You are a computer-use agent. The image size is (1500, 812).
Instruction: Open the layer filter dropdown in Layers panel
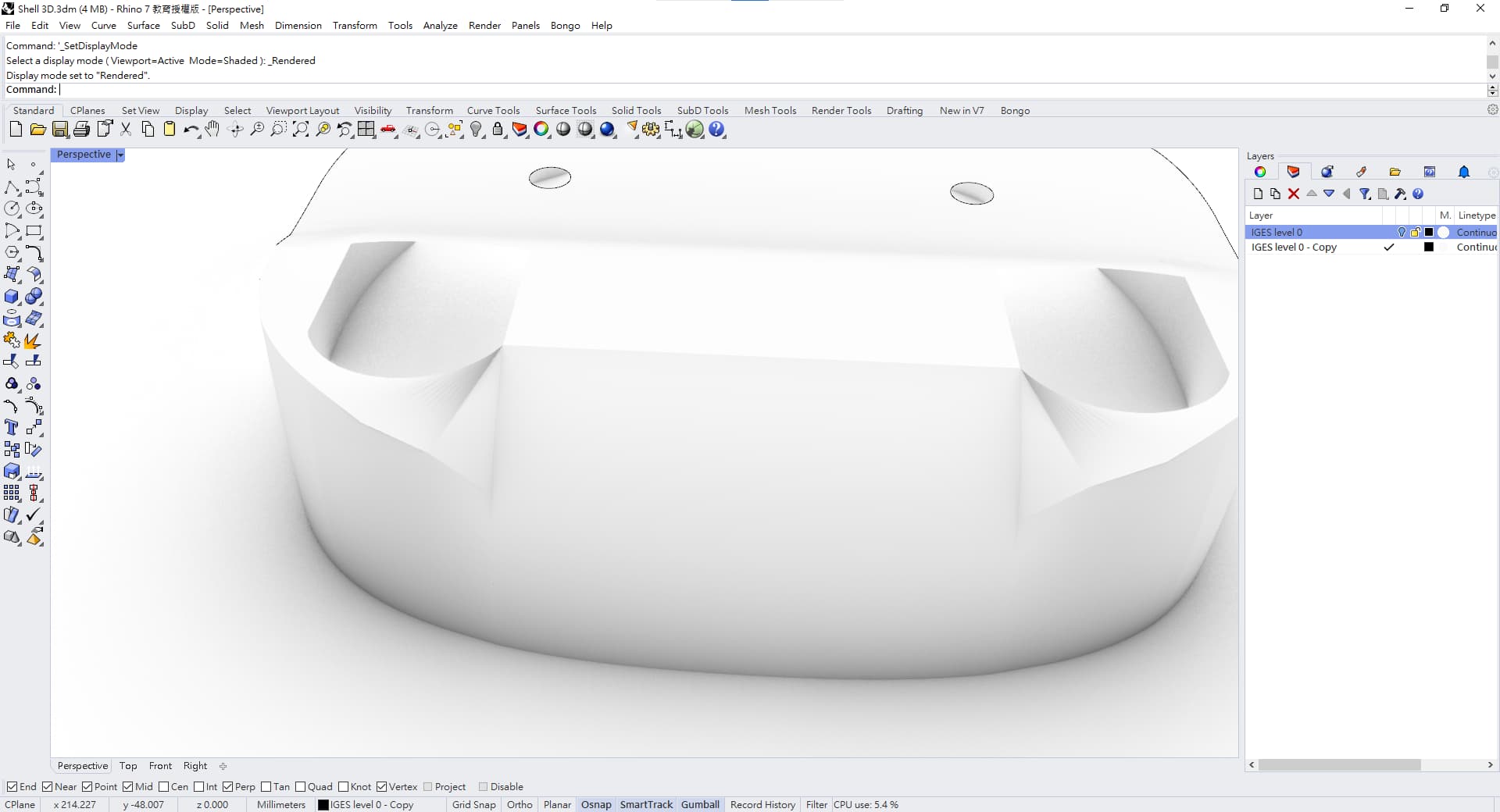pyautogui.click(x=1366, y=194)
